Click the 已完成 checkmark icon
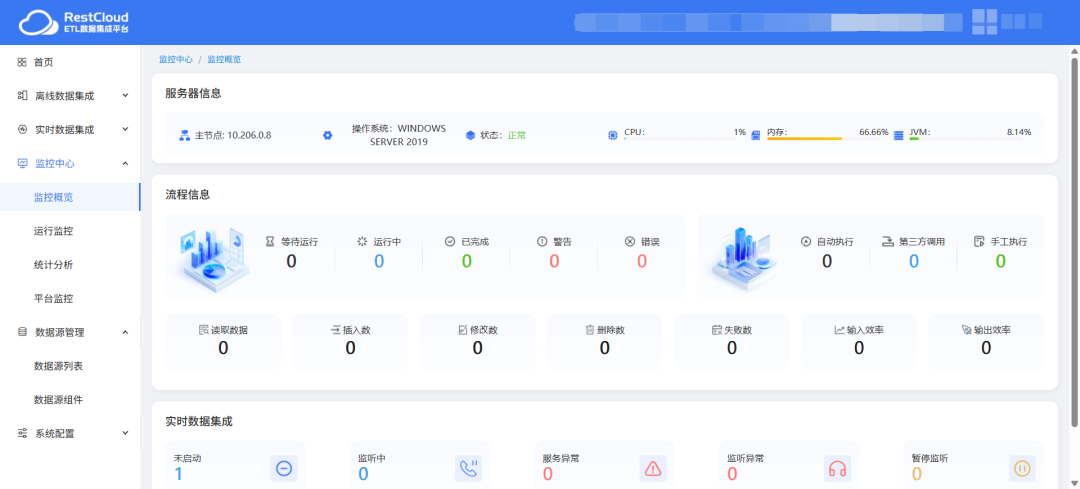Image resolution: width=1080 pixels, height=489 pixels. pos(450,242)
